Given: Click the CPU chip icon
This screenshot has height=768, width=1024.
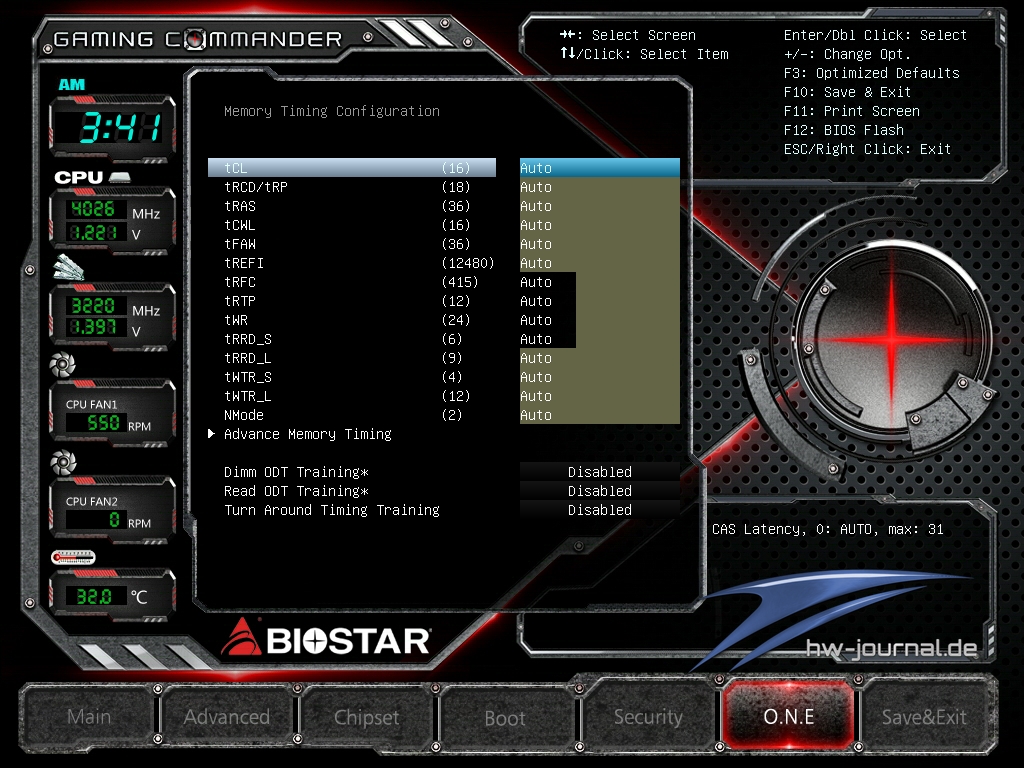Looking at the screenshot, I should [120, 177].
